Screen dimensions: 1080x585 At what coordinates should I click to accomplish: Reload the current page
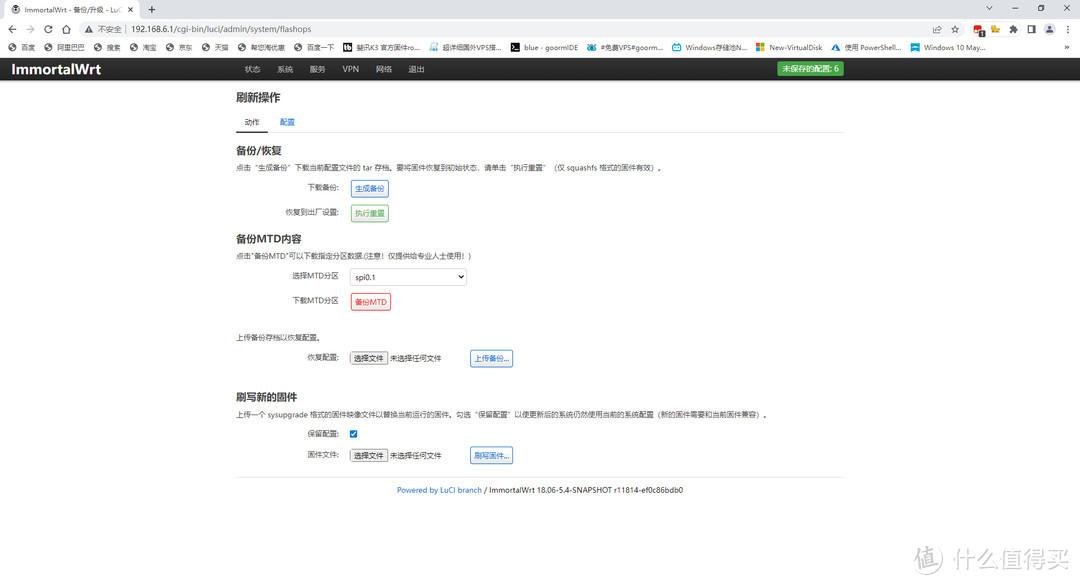[x=48, y=29]
